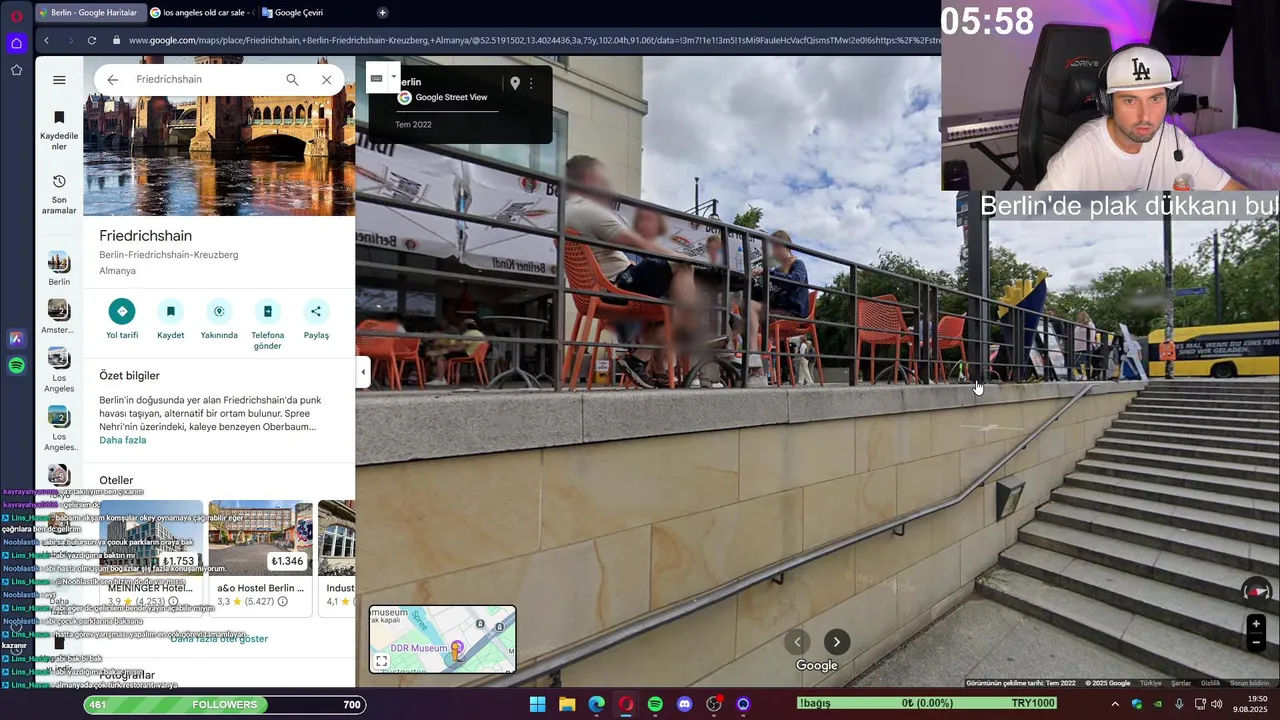This screenshot has height=720, width=1280.
Task: Go back with the search box arrow
Action: pyautogui.click(x=113, y=80)
